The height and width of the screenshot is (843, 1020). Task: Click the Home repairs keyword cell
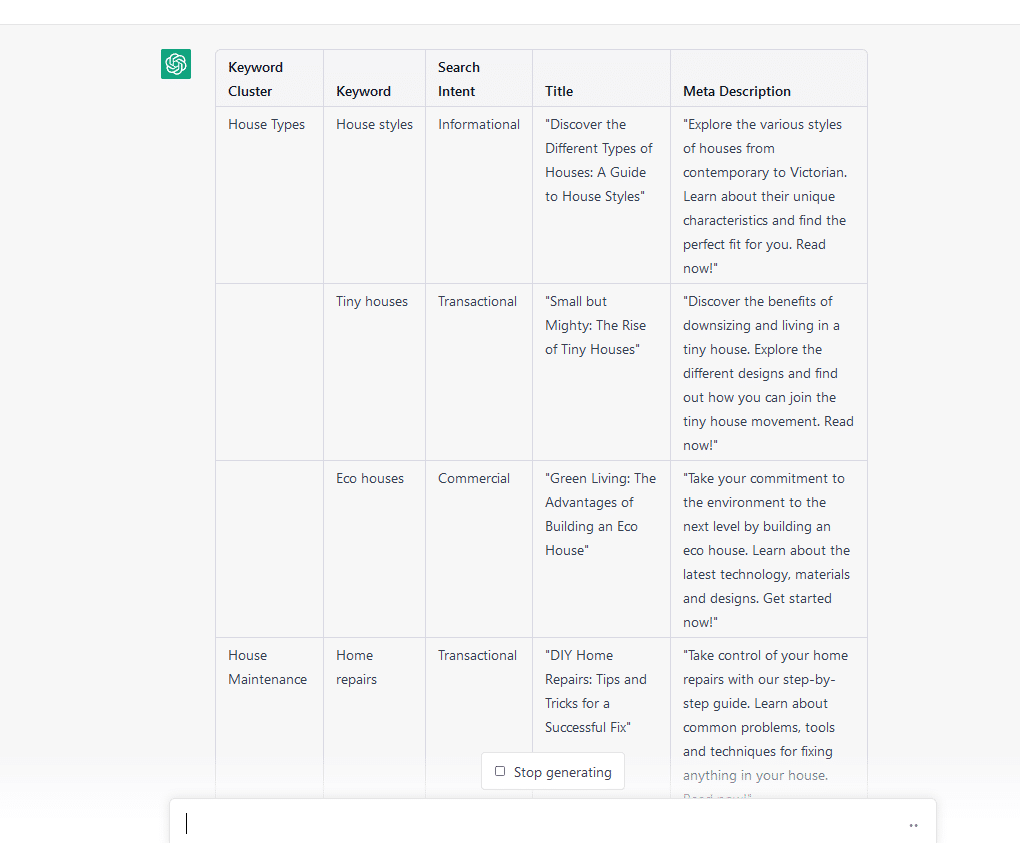[x=356, y=667]
